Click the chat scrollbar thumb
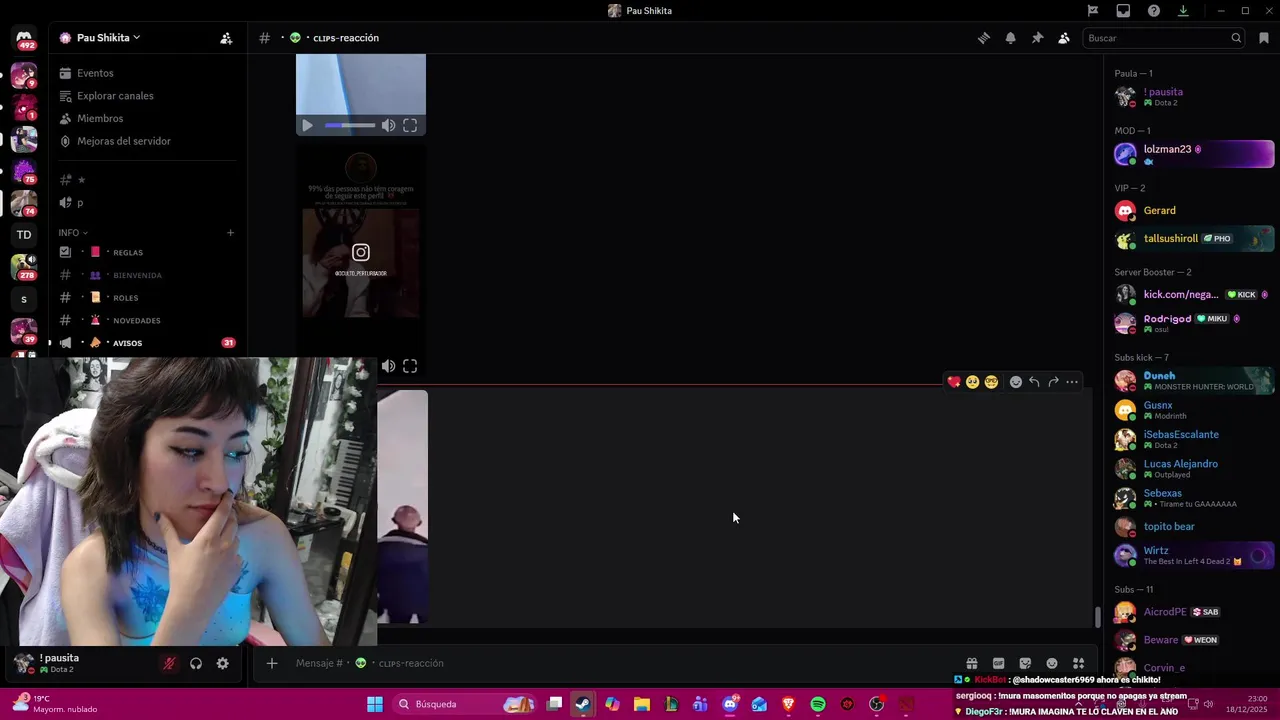The image size is (1280, 720). 1097,617
